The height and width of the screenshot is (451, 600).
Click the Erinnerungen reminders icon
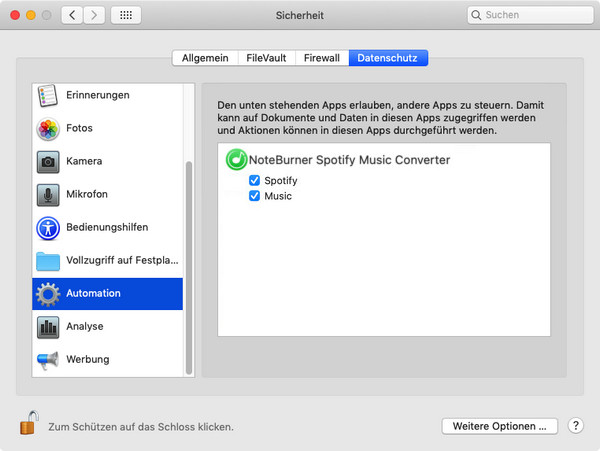point(47,96)
